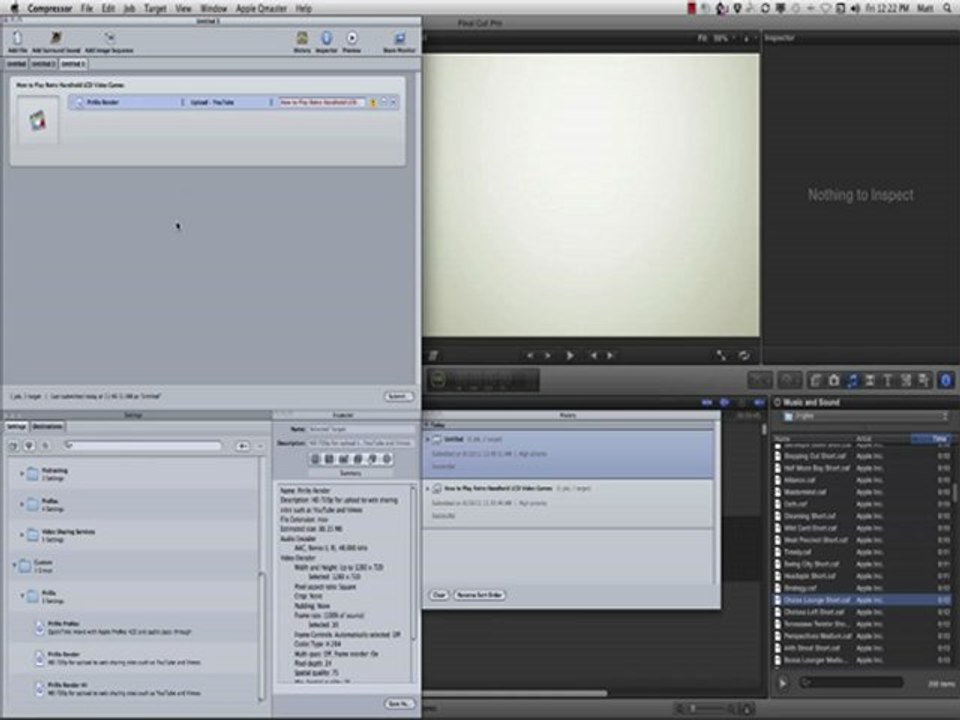Click the Reverse Sort Order button
This screenshot has height=720, width=960.
[479, 594]
